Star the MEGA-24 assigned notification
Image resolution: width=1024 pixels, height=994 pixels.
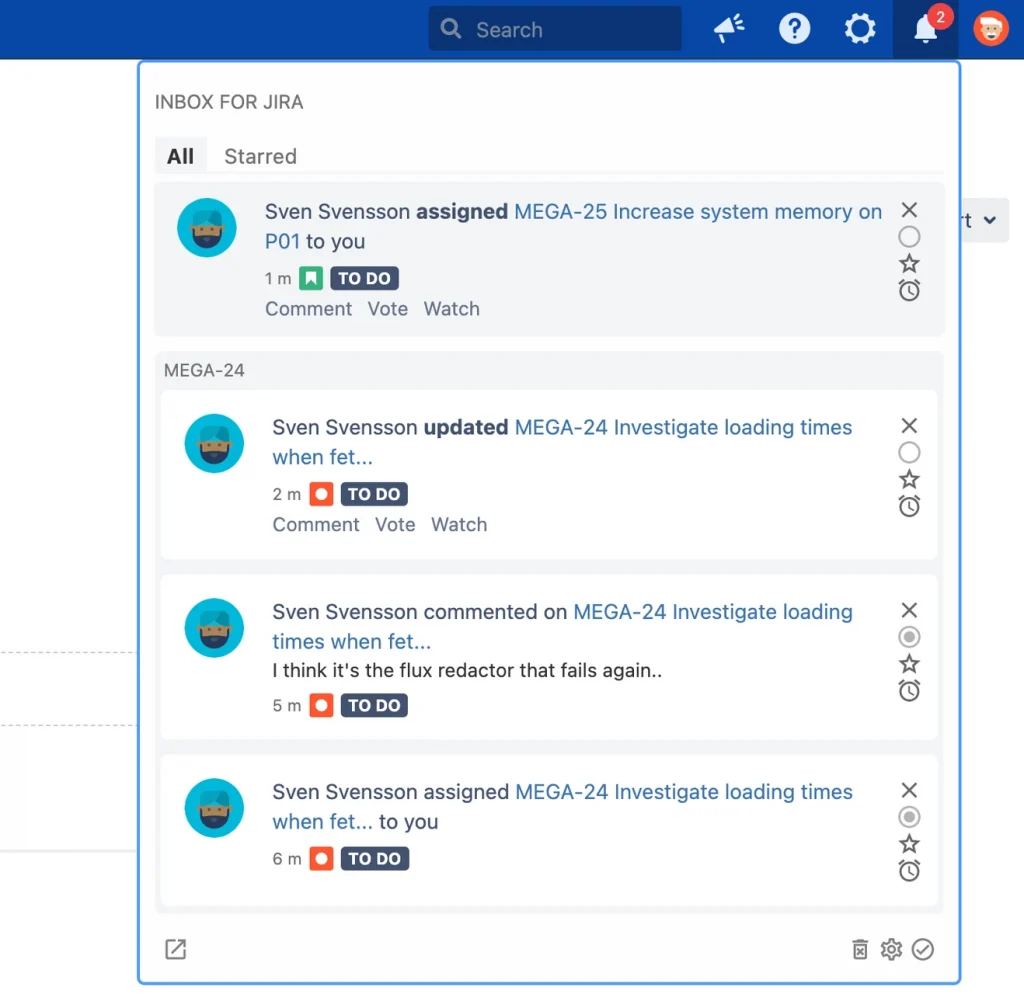coord(908,844)
